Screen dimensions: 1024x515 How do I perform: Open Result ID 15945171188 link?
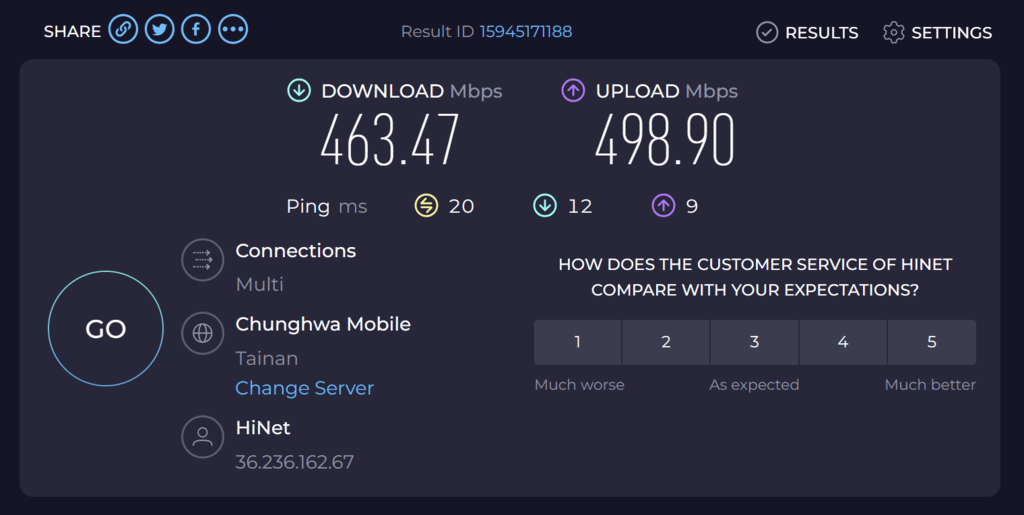point(526,31)
